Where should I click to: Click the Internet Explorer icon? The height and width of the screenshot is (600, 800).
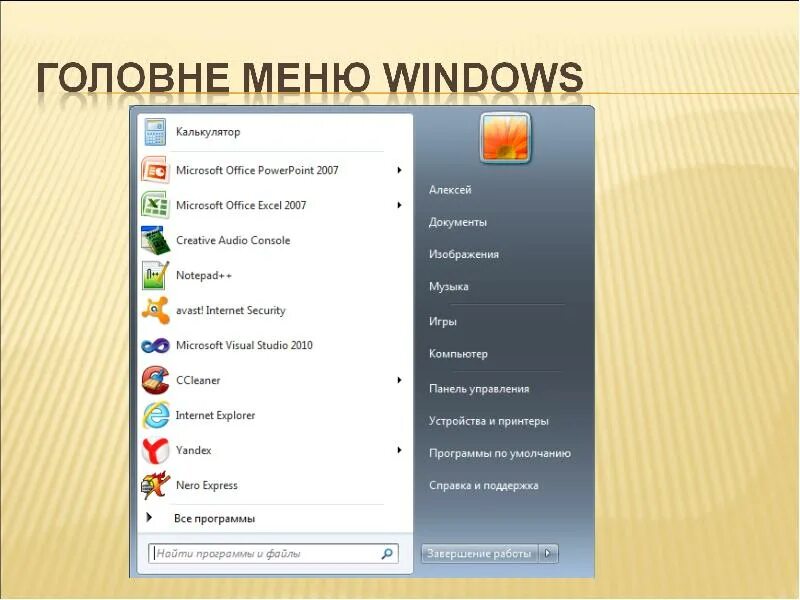pos(155,415)
